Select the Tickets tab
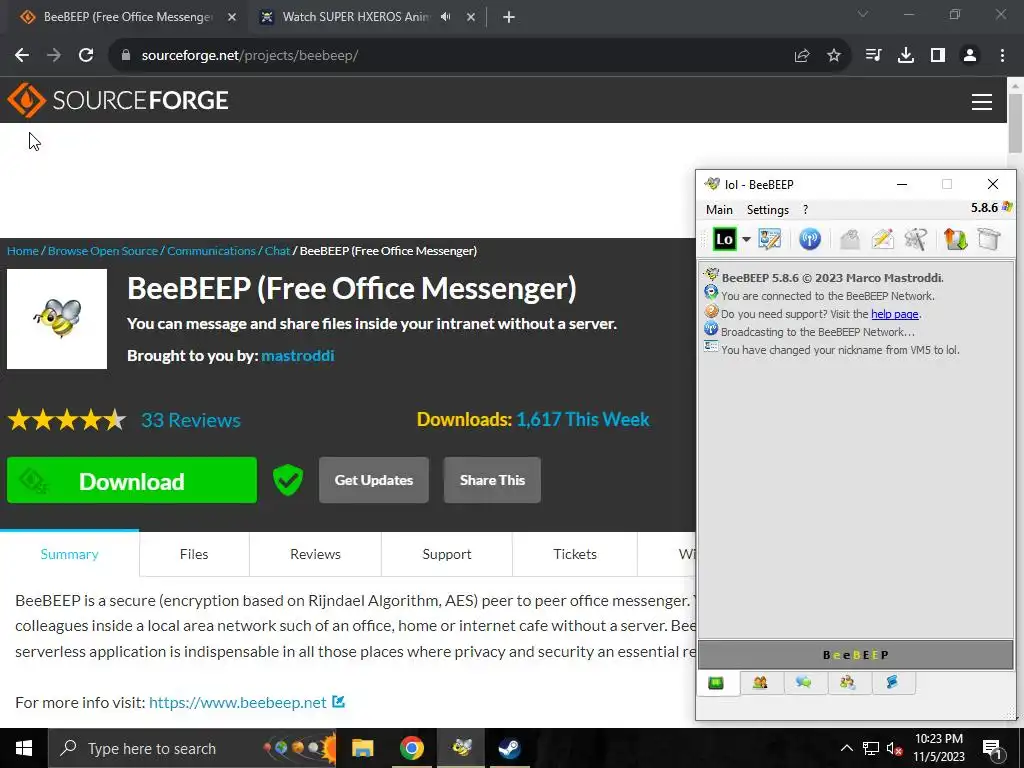 (575, 554)
